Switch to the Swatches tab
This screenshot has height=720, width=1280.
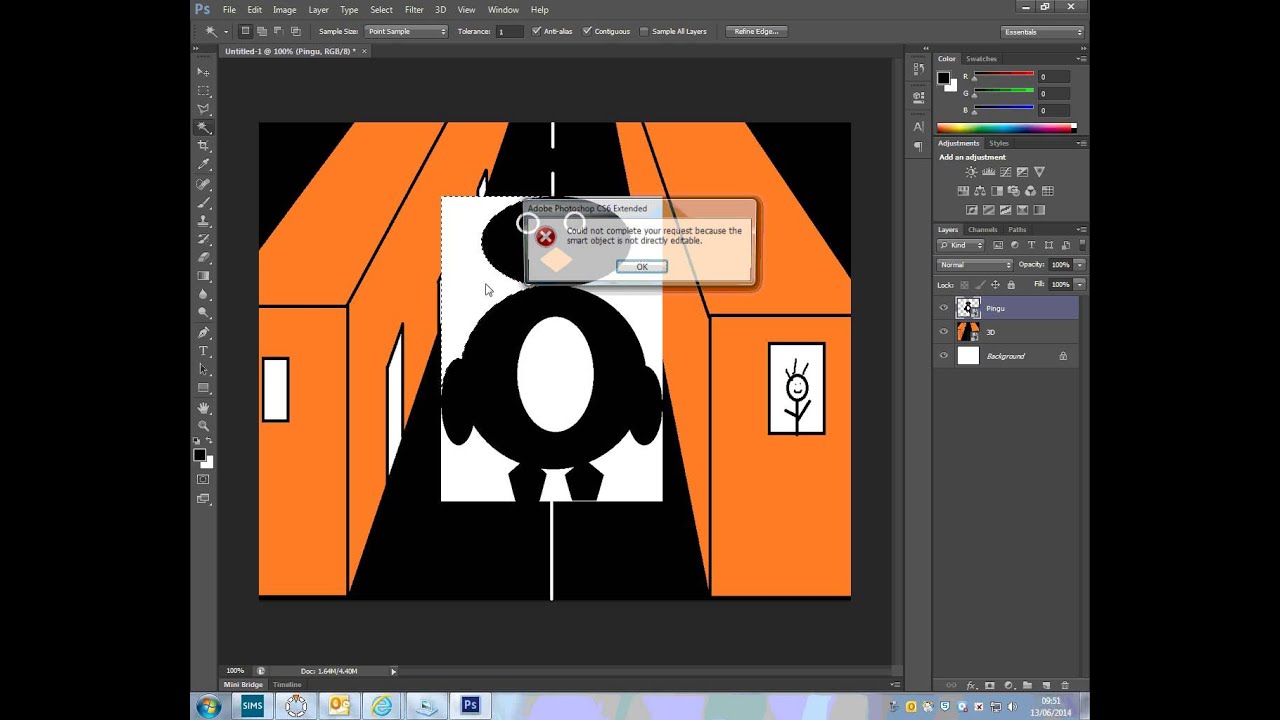pyautogui.click(x=981, y=59)
